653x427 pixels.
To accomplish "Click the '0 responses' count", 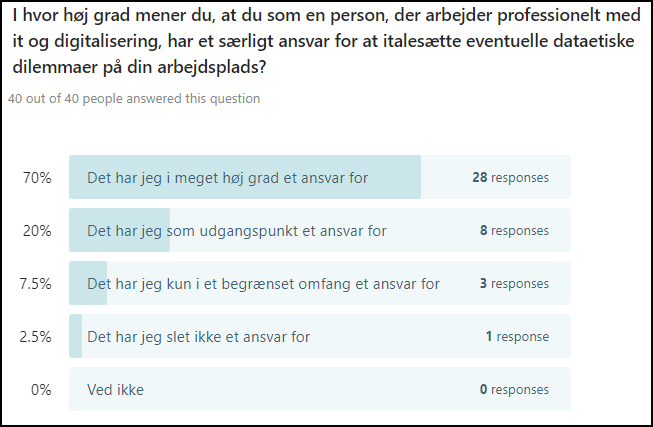I will (514, 389).
